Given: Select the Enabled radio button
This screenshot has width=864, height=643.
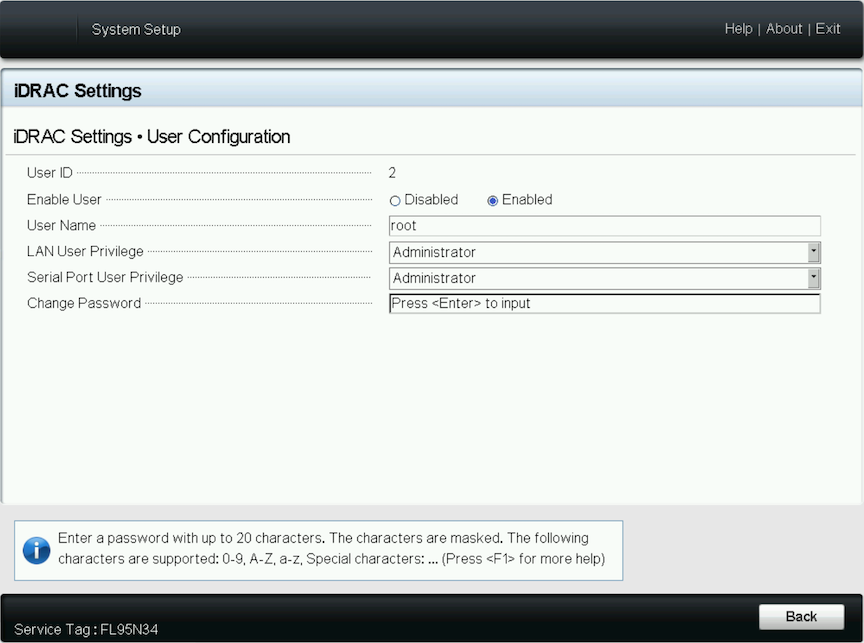Looking at the screenshot, I should pyautogui.click(x=493, y=201).
